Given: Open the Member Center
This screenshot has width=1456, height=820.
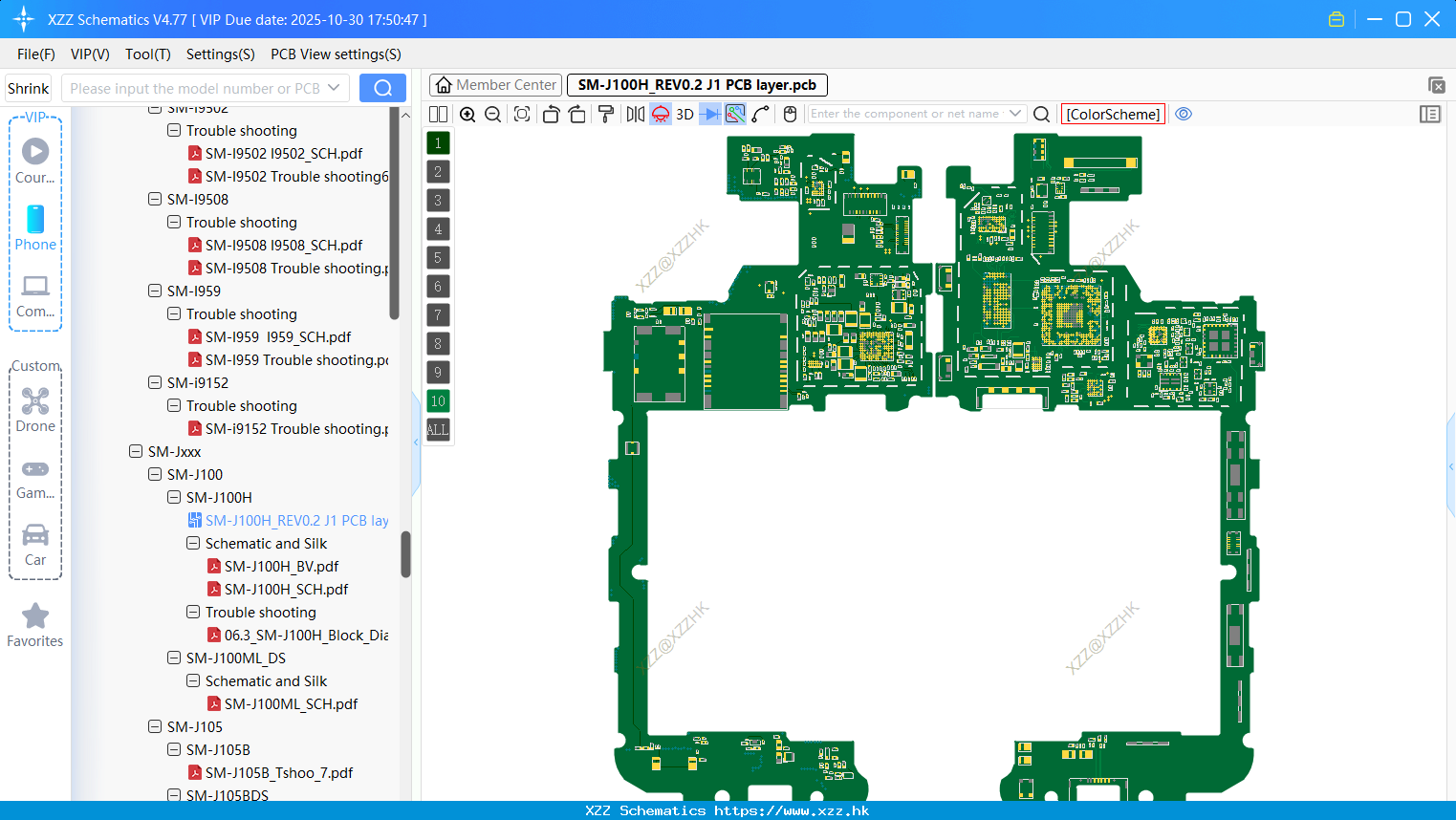Looking at the screenshot, I should pos(495,84).
